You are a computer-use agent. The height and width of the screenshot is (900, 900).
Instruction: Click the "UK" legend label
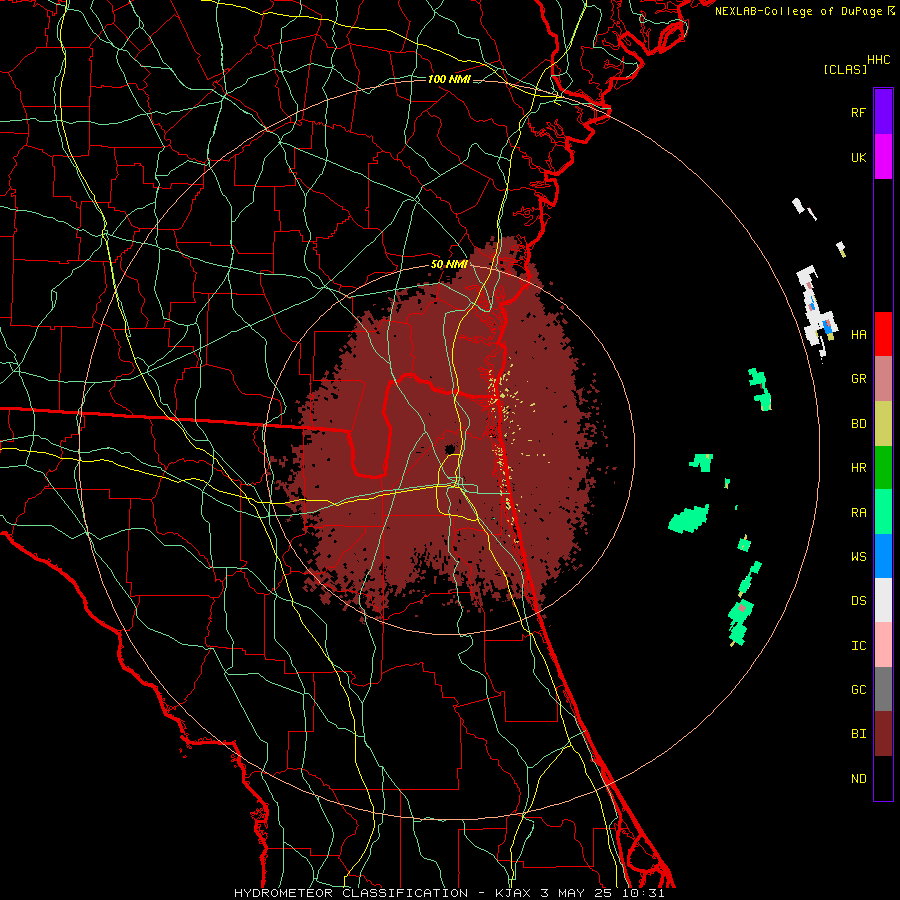pos(858,157)
